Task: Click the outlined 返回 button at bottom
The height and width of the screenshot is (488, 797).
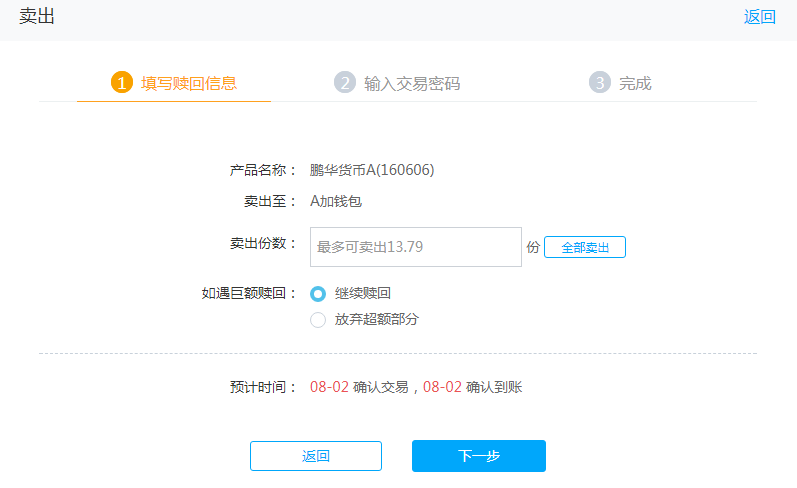Action: coord(316,456)
